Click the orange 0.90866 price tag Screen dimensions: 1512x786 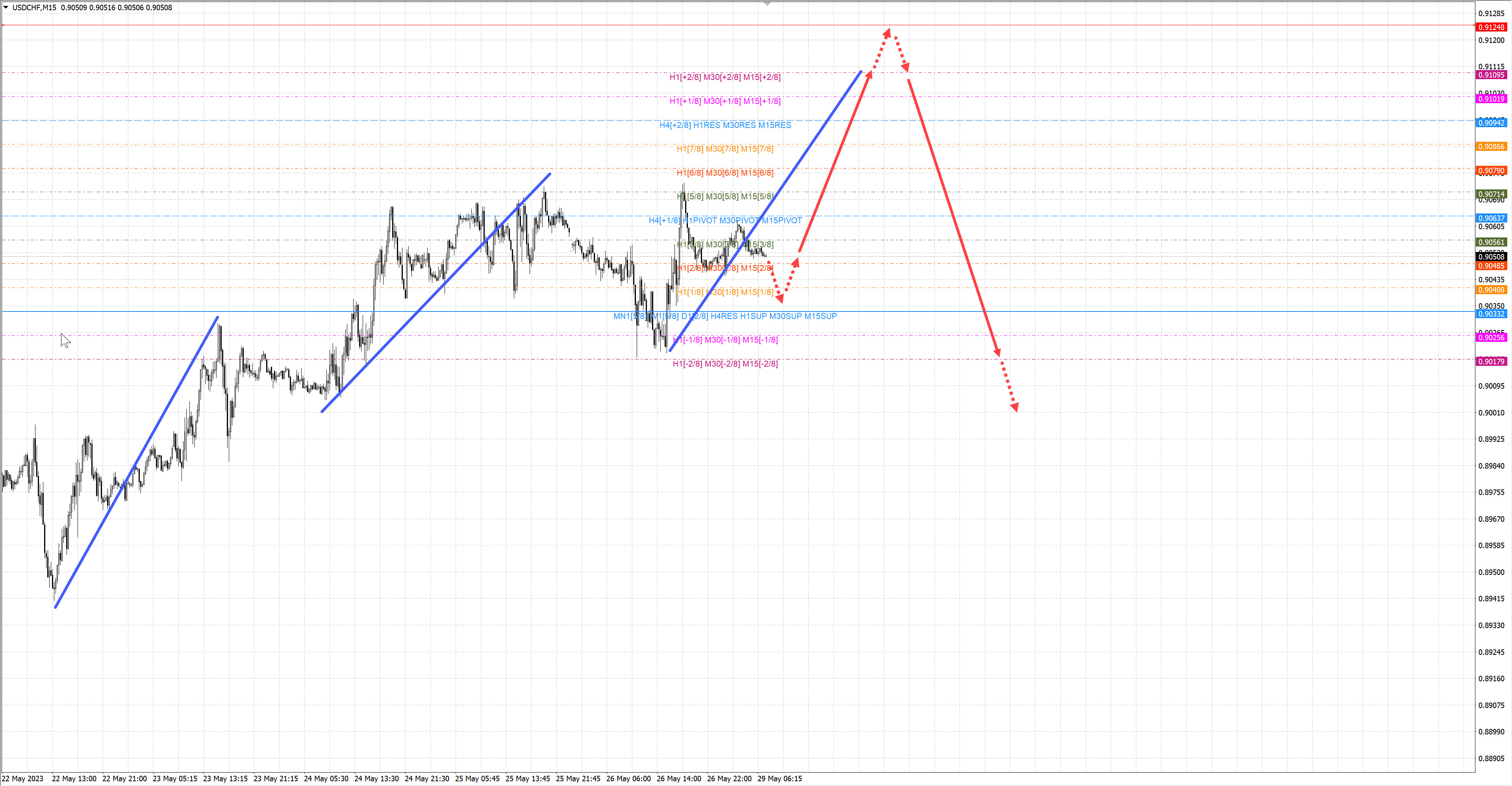(x=1491, y=147)
